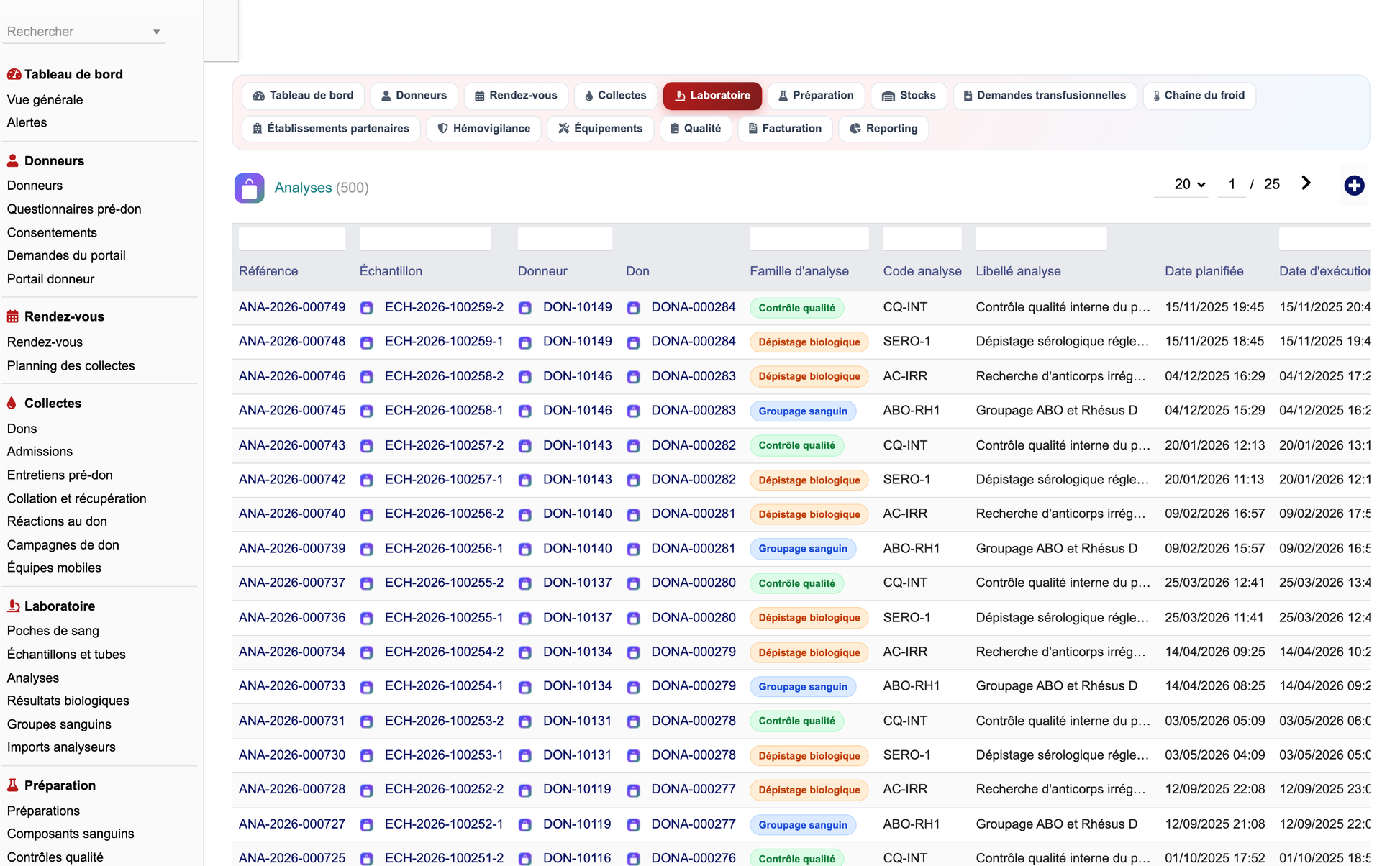
Task: Click the current page number field
Action: point(1232,184)
